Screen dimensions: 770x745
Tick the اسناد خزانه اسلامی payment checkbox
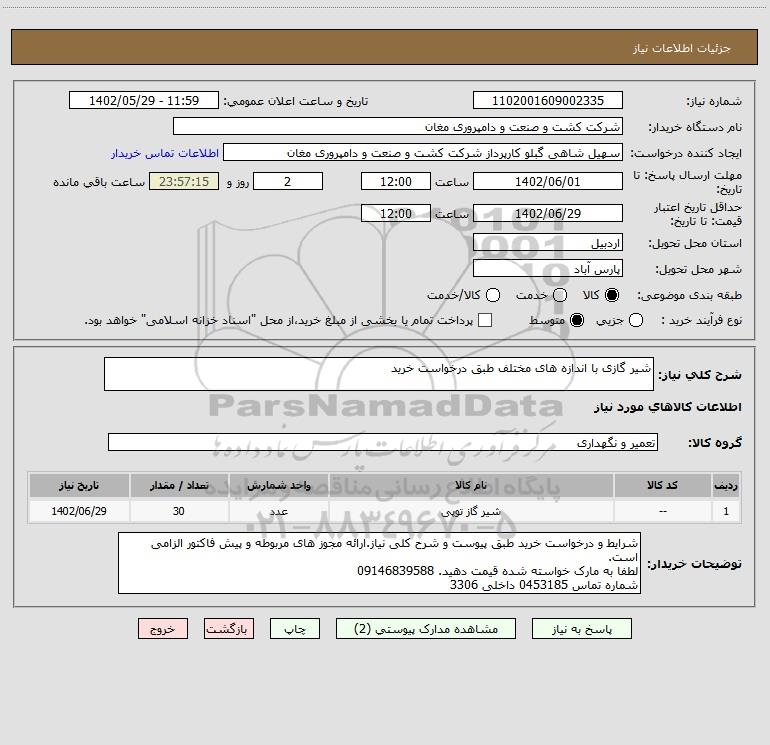tap(485, 320)
